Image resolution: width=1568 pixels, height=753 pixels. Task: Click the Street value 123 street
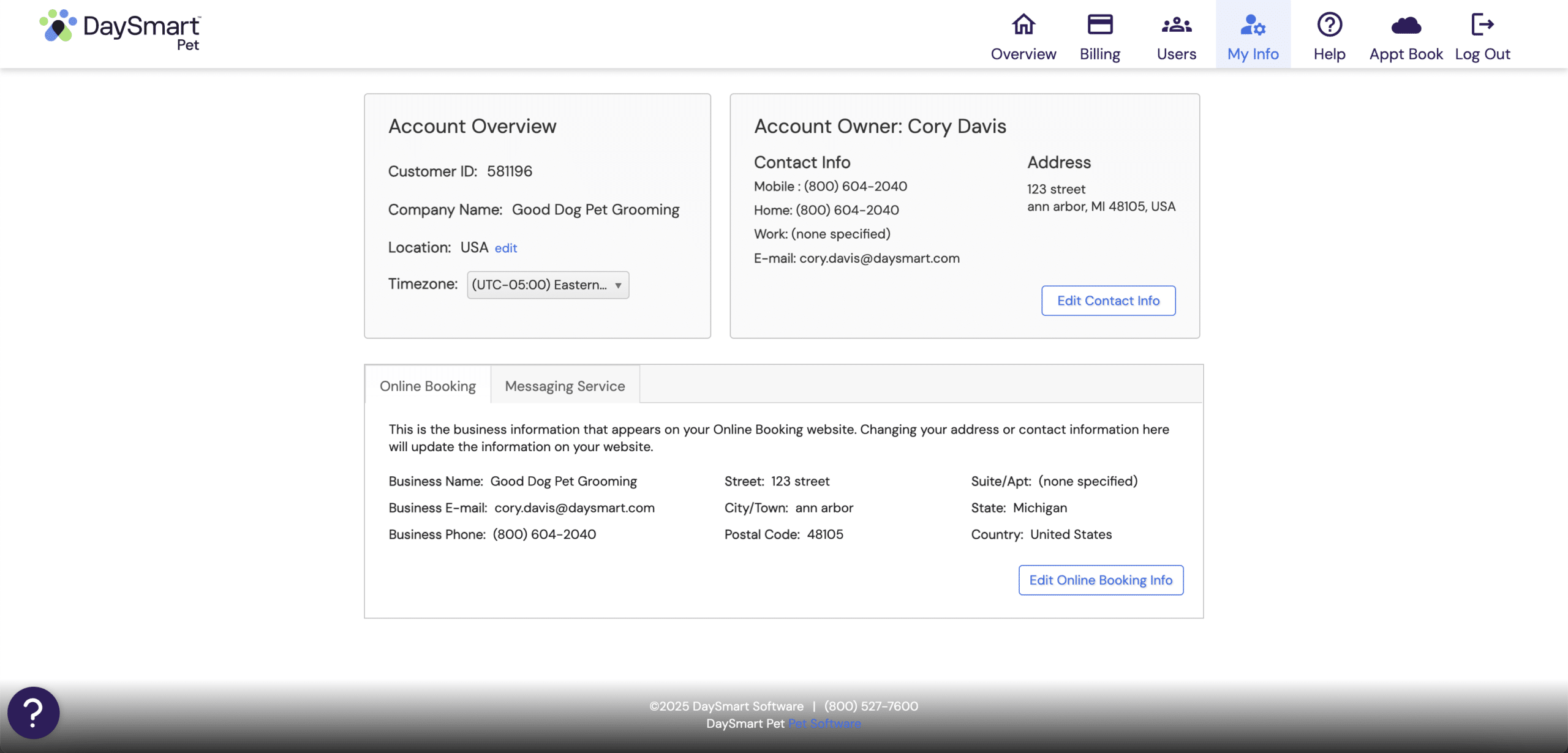click(x=801, y=481)
